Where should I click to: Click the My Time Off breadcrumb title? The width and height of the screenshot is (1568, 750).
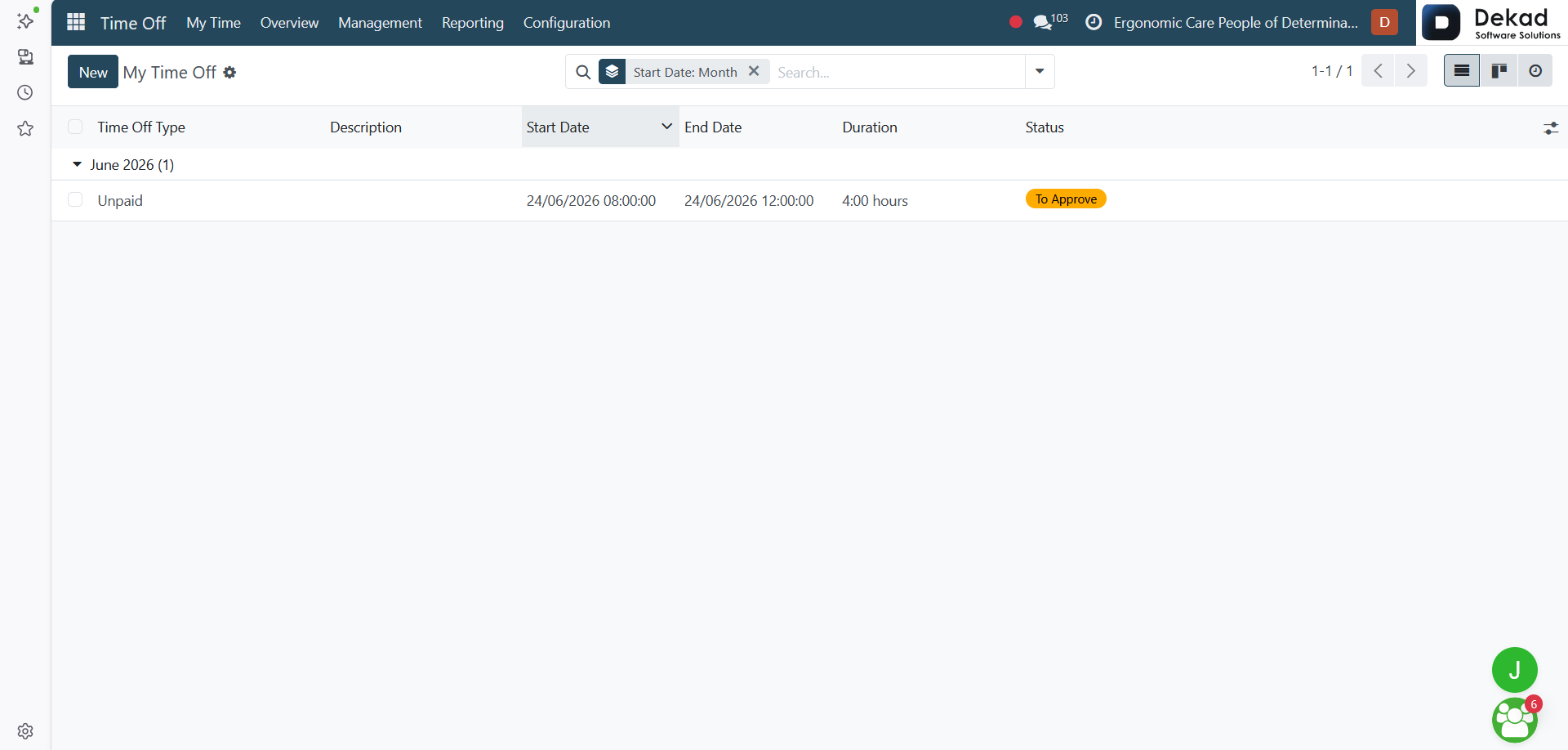click(x=169, y=72)
